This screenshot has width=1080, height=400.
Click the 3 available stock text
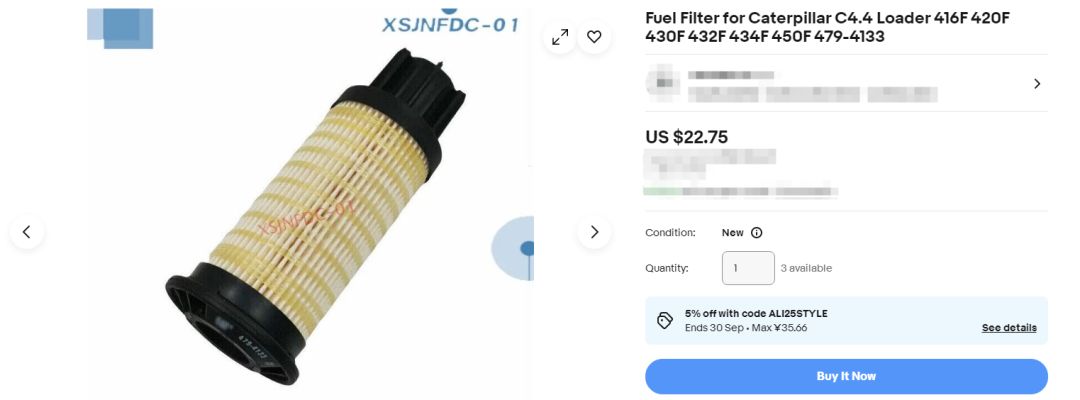point(806,269)
